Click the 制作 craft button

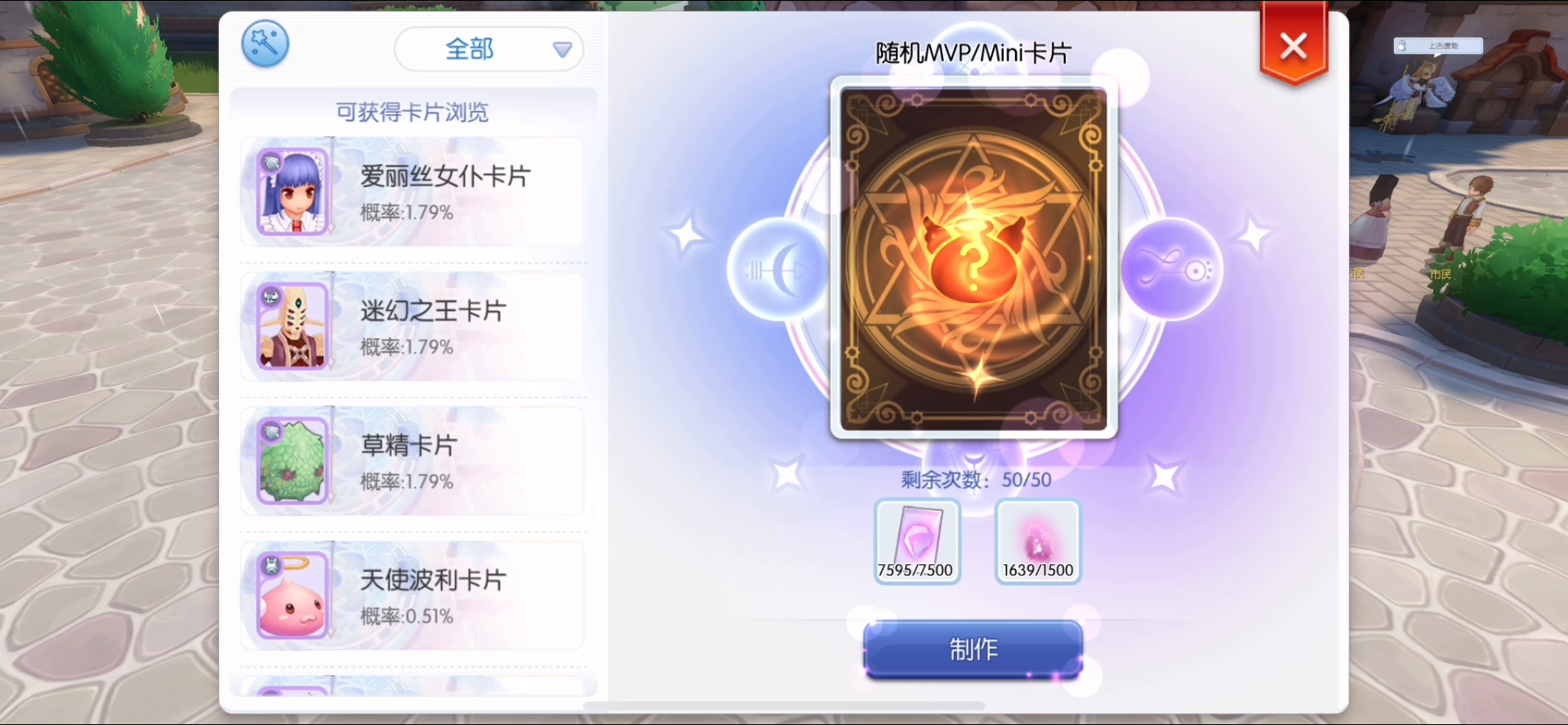tap(973, 650)
